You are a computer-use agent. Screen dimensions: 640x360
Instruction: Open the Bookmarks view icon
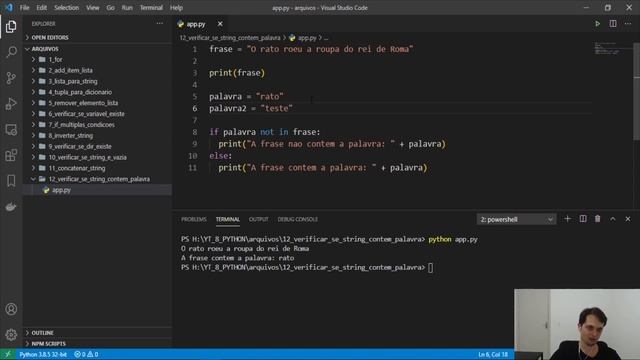click(x=11, y=181)
